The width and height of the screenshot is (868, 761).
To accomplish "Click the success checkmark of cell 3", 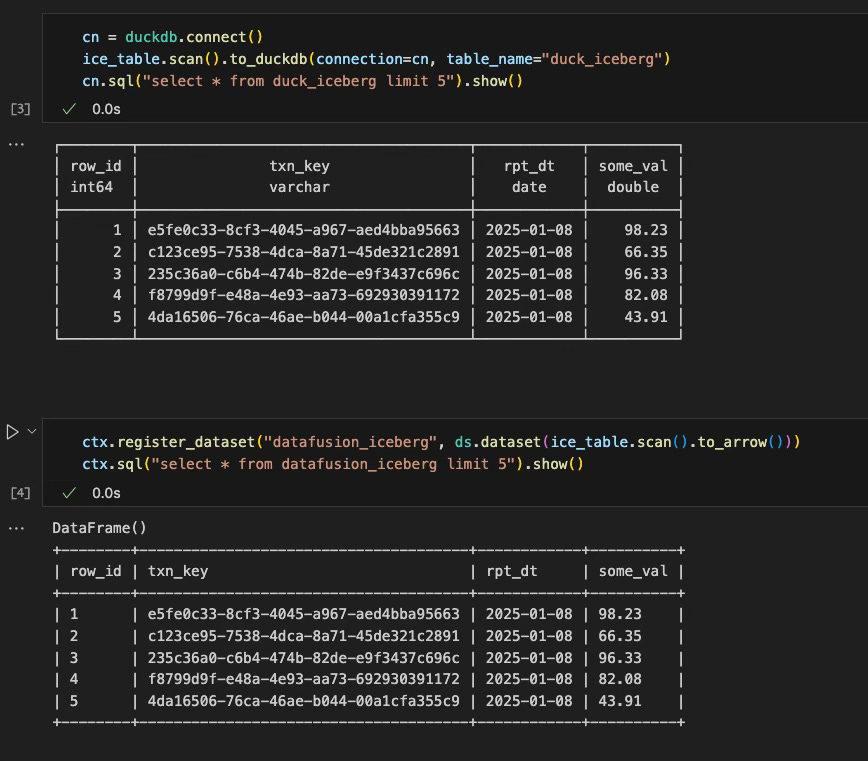I will (x=69, y=109).
